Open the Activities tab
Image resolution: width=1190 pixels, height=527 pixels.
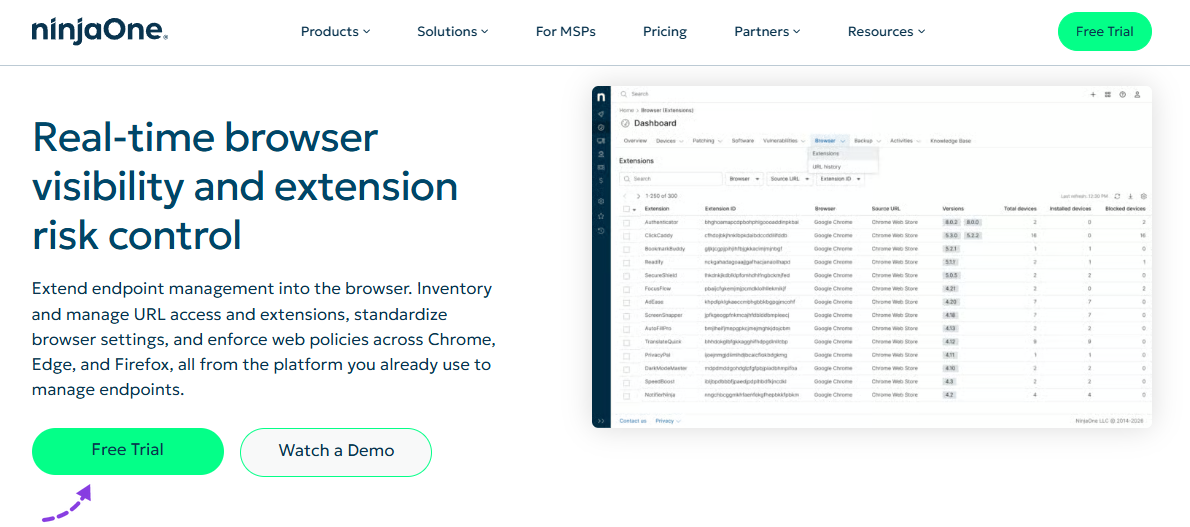tap(905, 140)
